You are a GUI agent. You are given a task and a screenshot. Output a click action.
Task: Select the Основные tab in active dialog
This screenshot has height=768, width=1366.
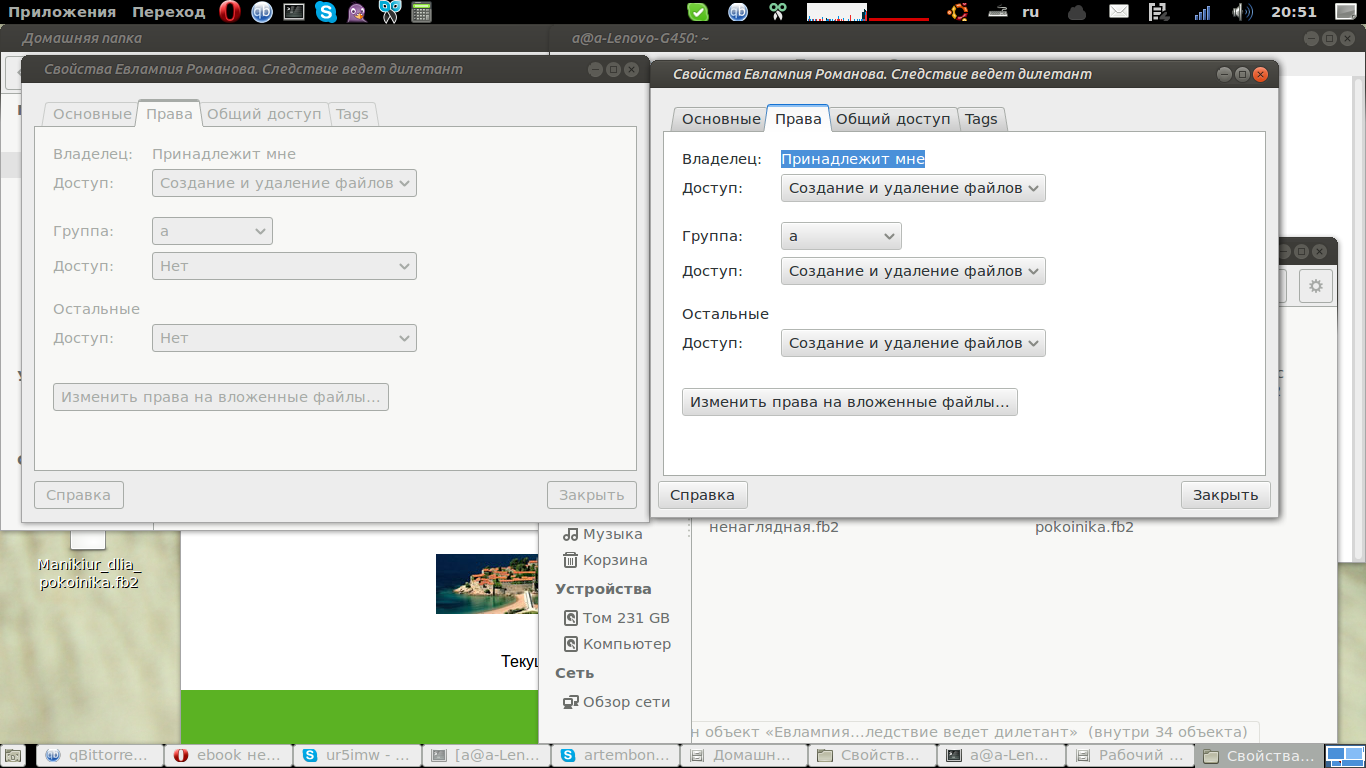coord(721,119)
